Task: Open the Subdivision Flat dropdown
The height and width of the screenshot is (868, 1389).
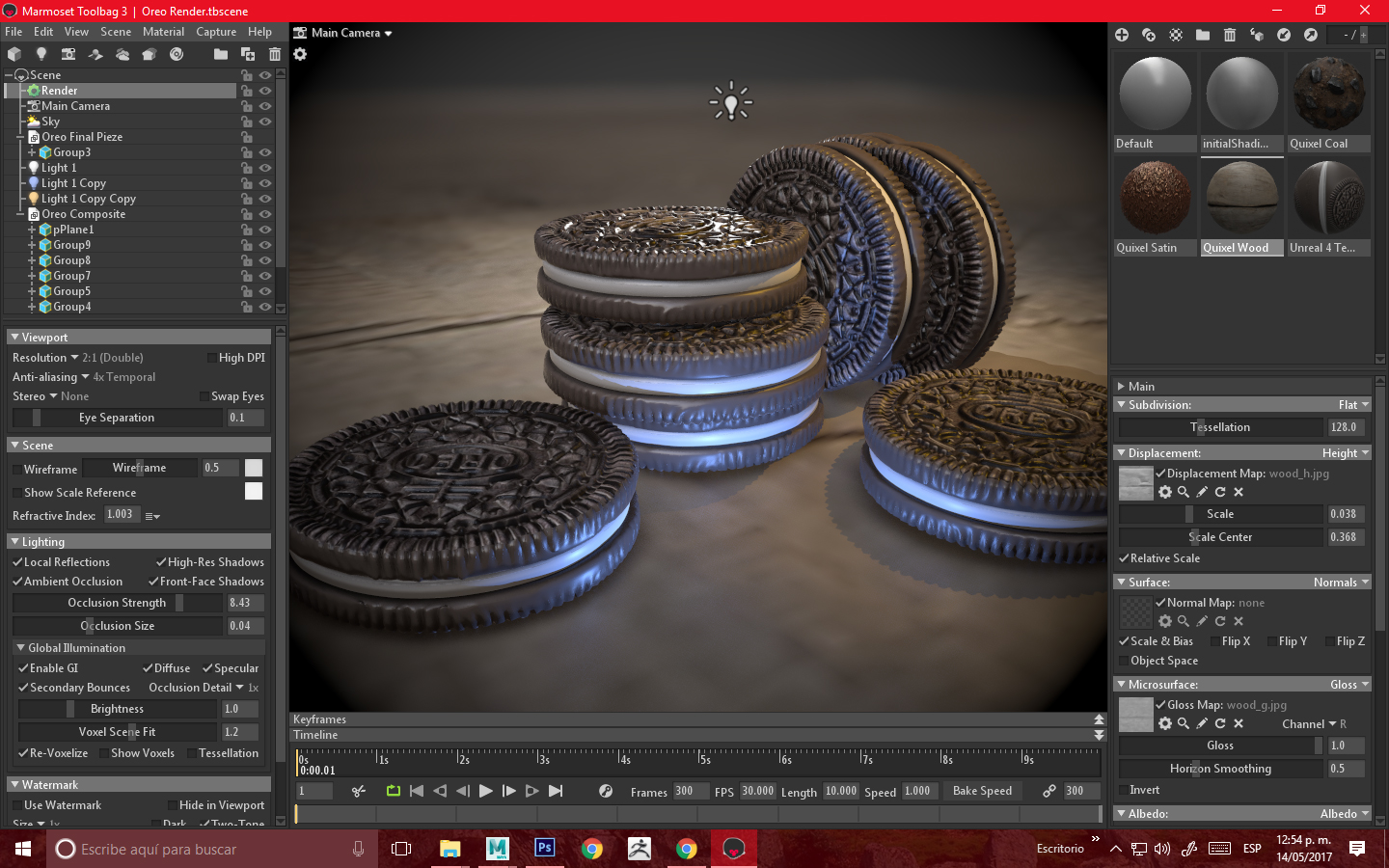Action: [x=1353, y=405]
